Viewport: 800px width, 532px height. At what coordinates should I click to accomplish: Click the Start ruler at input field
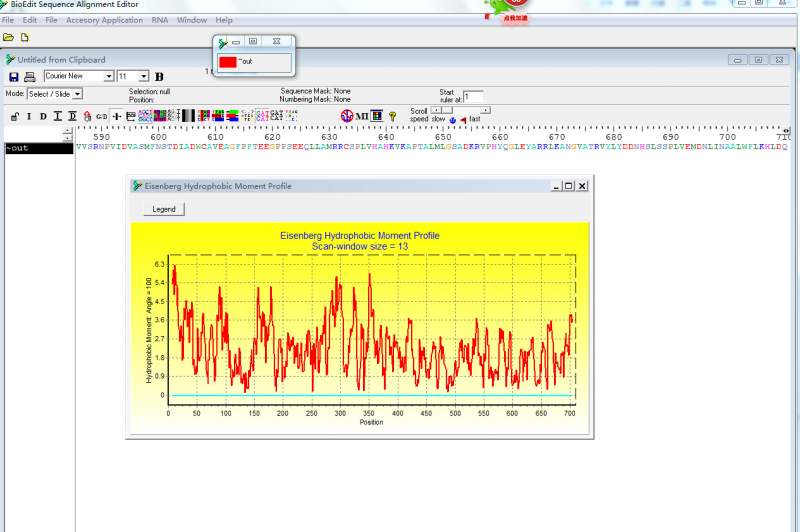[x=472, y=97]
